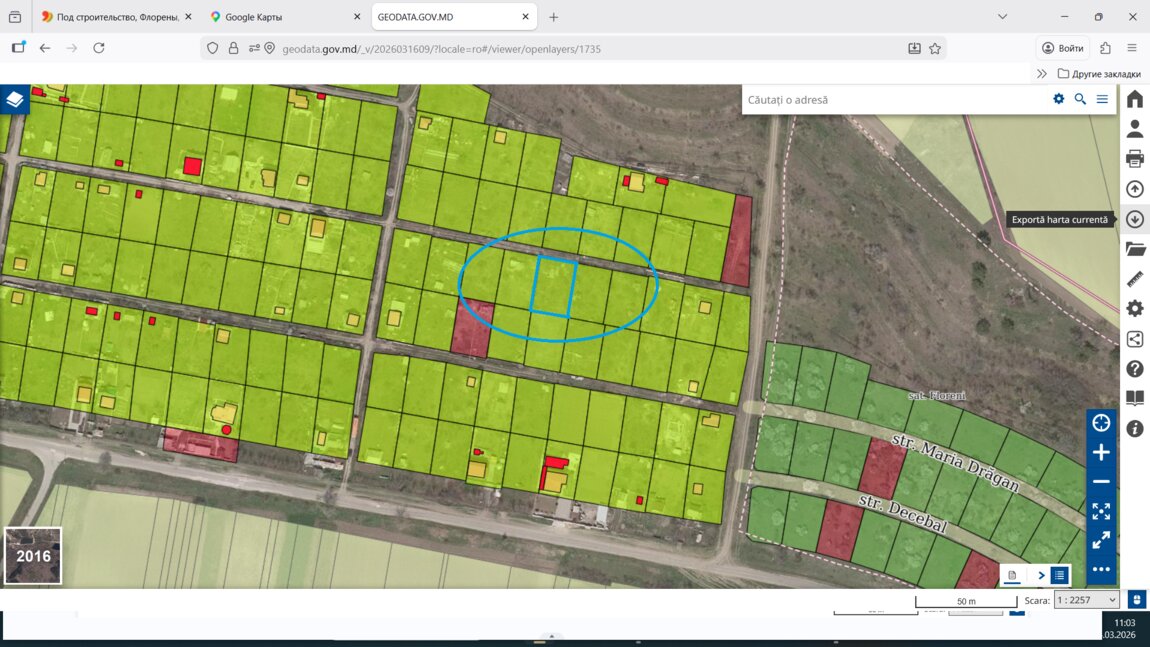Expand the three-dots more tools menu
This screenshot has height=647, width=1150.
point(1101,569)
